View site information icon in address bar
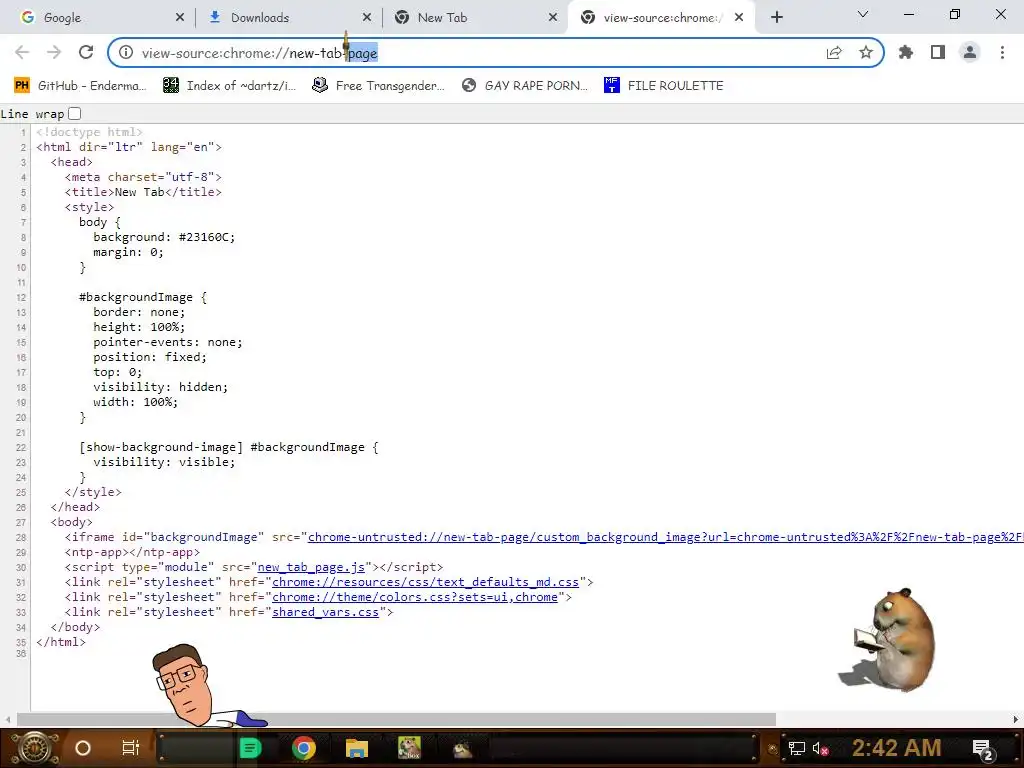Screen dimensions: 1024x768 [x=126, y=53]
